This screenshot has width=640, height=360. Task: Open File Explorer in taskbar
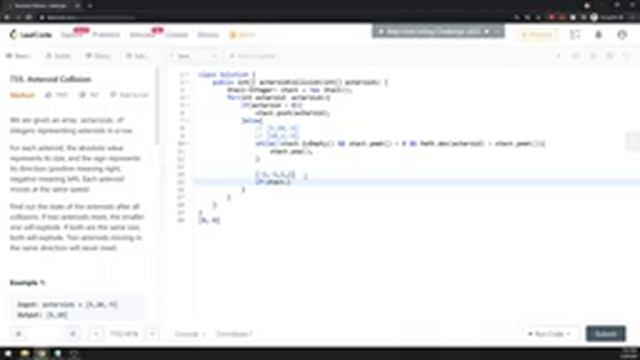(x=24, y=353)
